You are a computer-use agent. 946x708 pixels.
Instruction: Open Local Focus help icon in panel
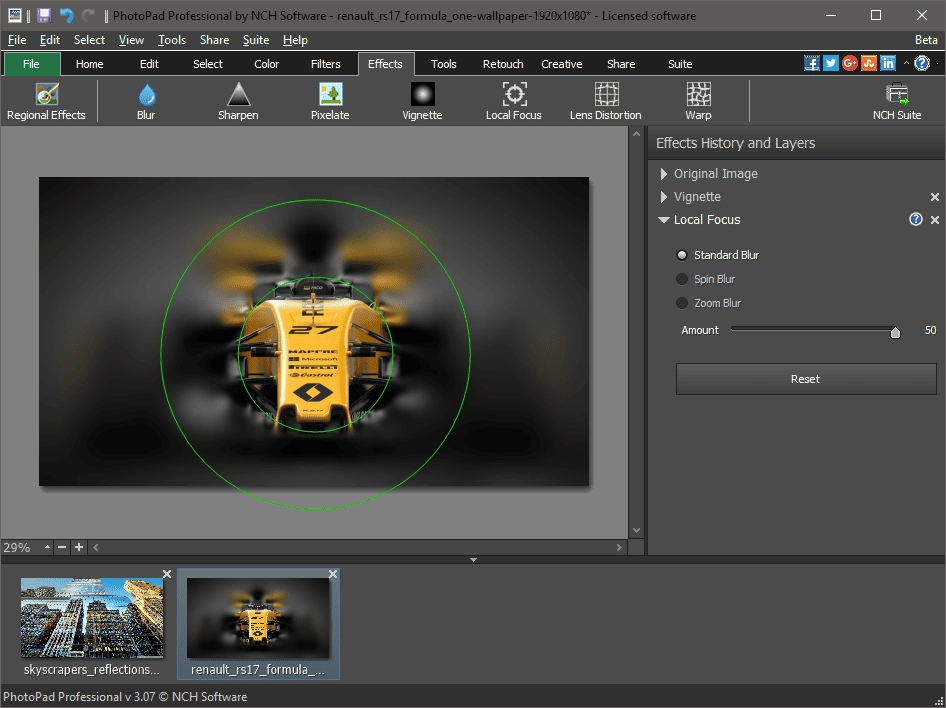click(916, 220)
